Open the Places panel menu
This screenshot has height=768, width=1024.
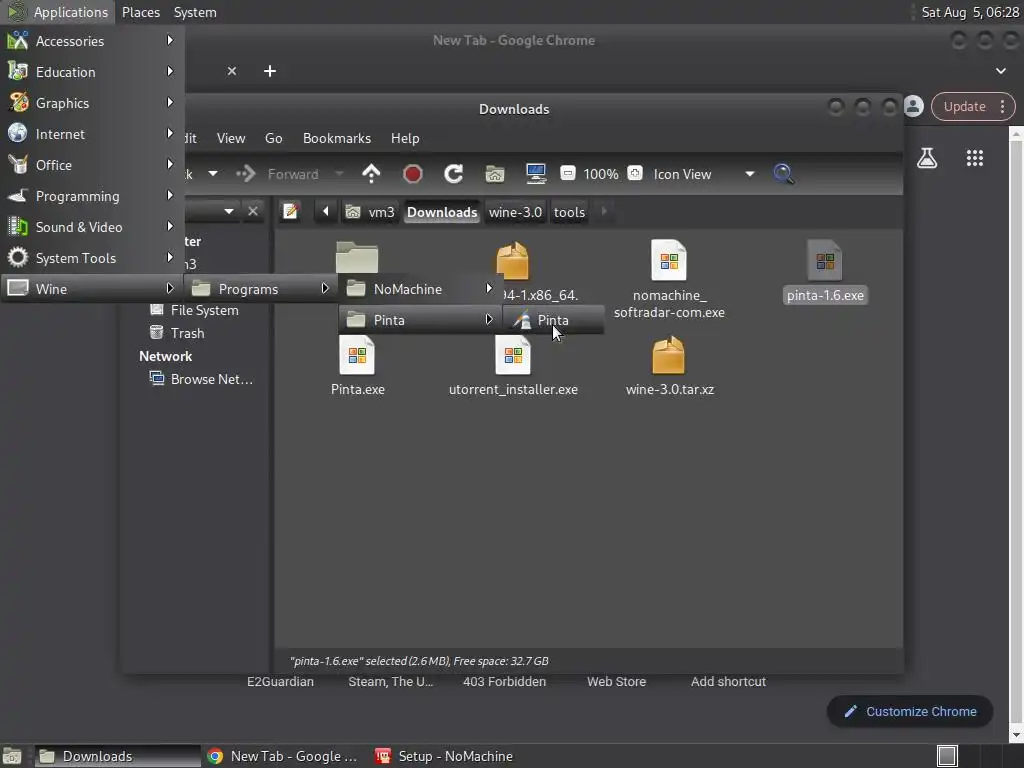140,12
